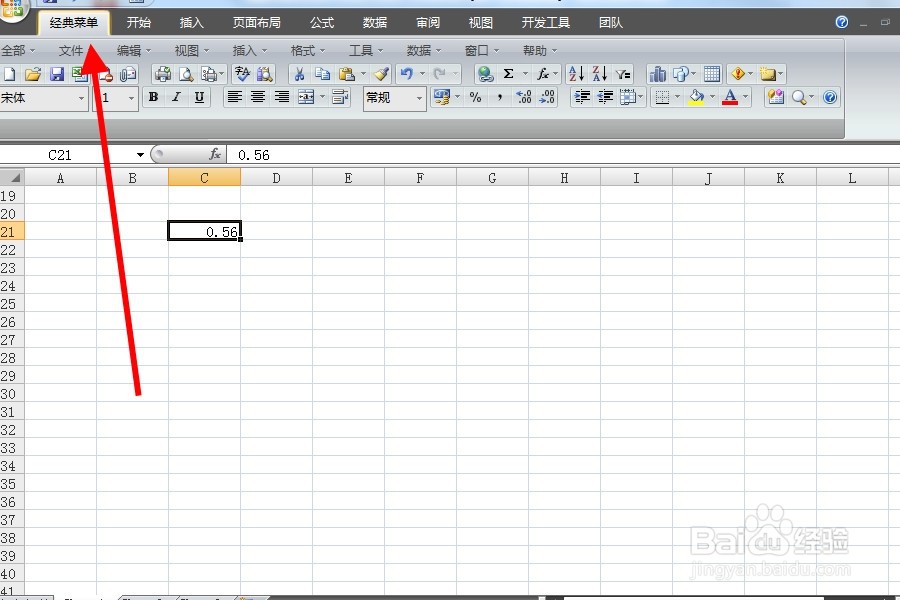Cut selection with the scissors icon
900x600 pixels.
pos(299,74)
